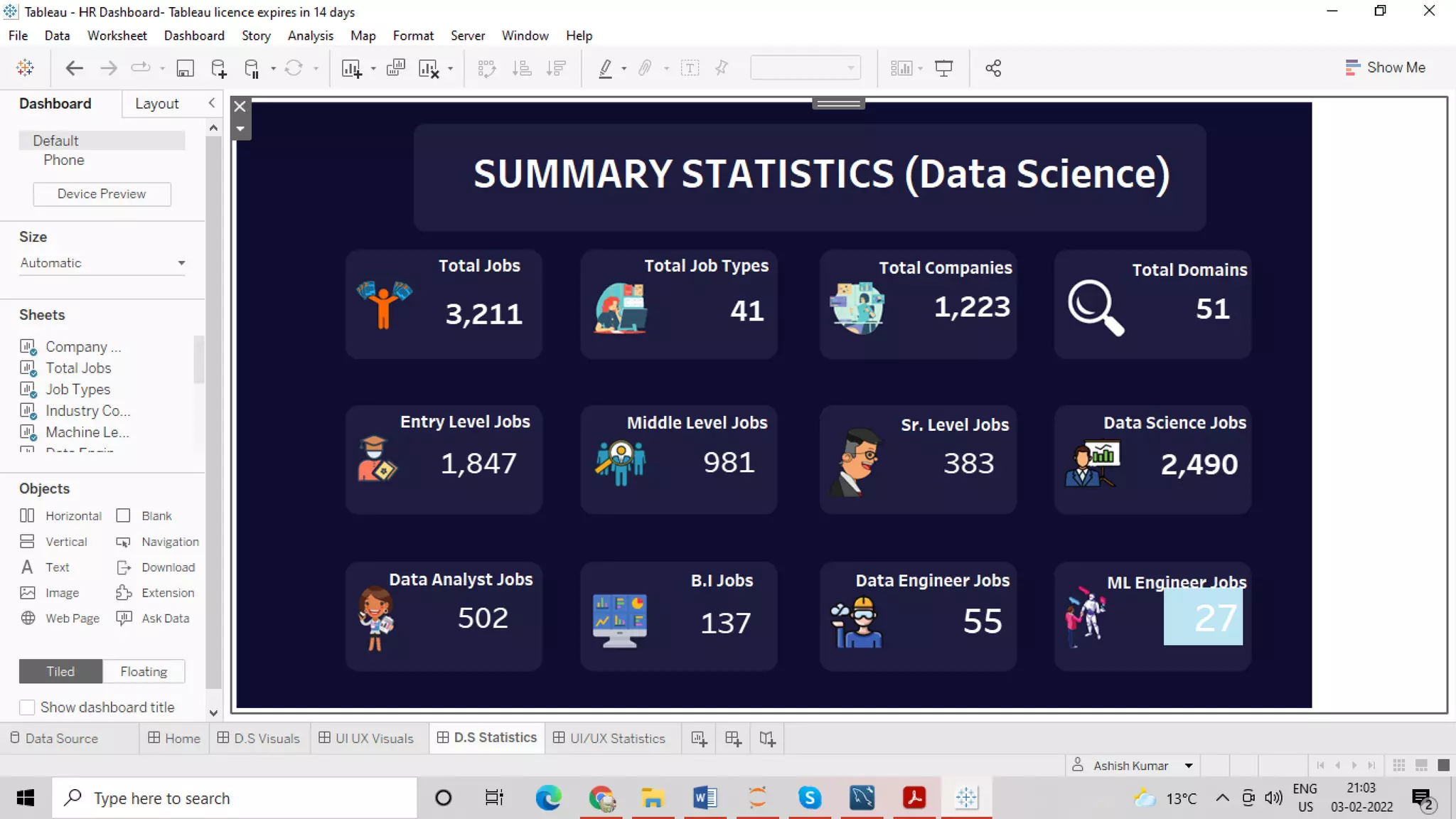Click the New Worksheet toolbar icon

pos(351,68)
